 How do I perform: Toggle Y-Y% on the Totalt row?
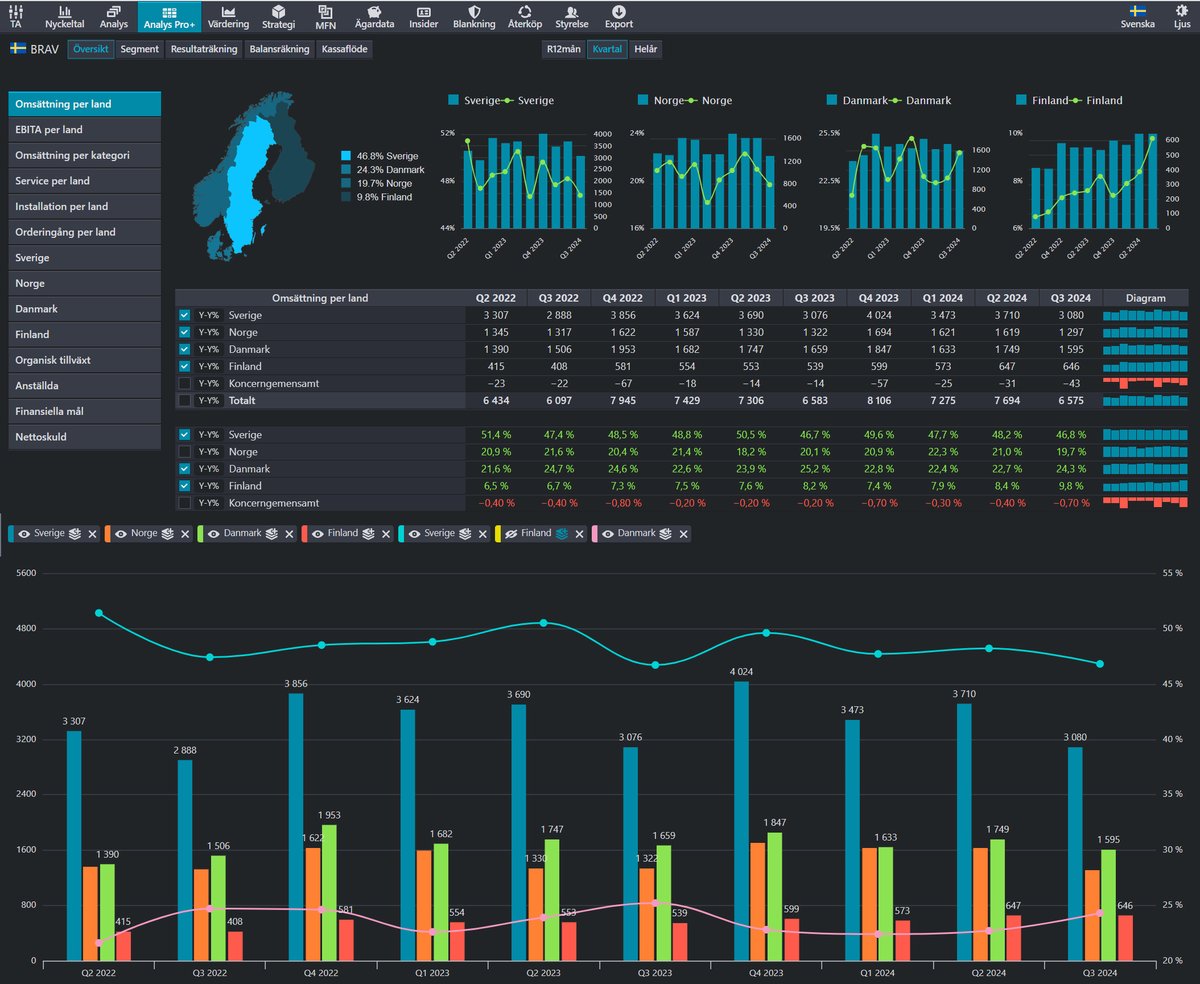tap(208, 400)
